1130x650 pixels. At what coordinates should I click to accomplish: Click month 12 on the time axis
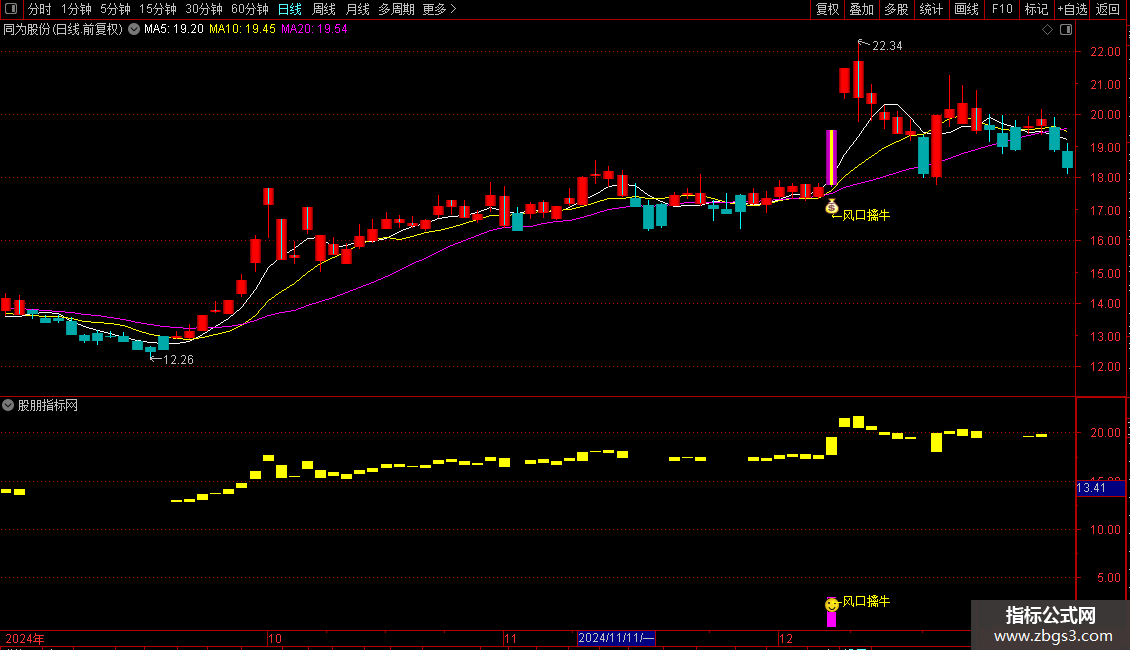coord(786,638)
